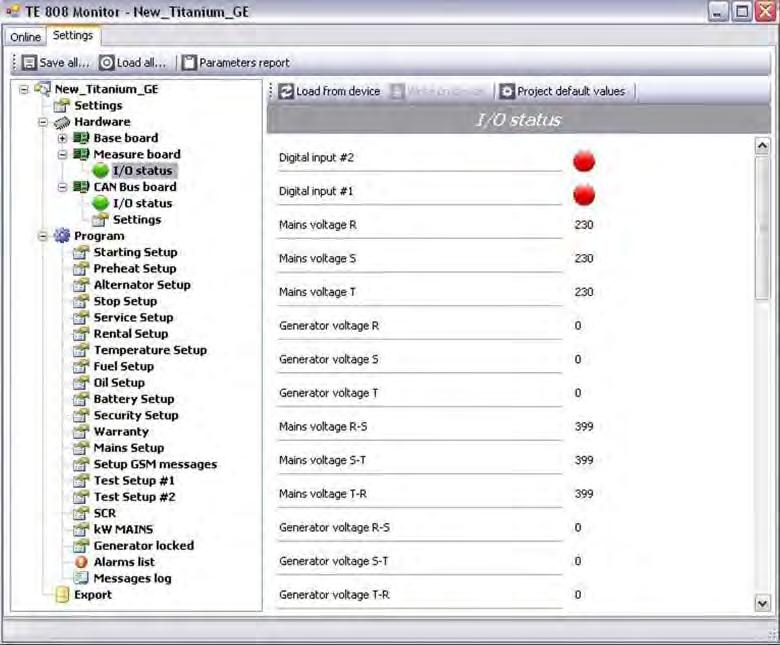Click the Mains voltage R value 230
The height and width of the screenshot is (645, 780).
click(x=584, y=225)
